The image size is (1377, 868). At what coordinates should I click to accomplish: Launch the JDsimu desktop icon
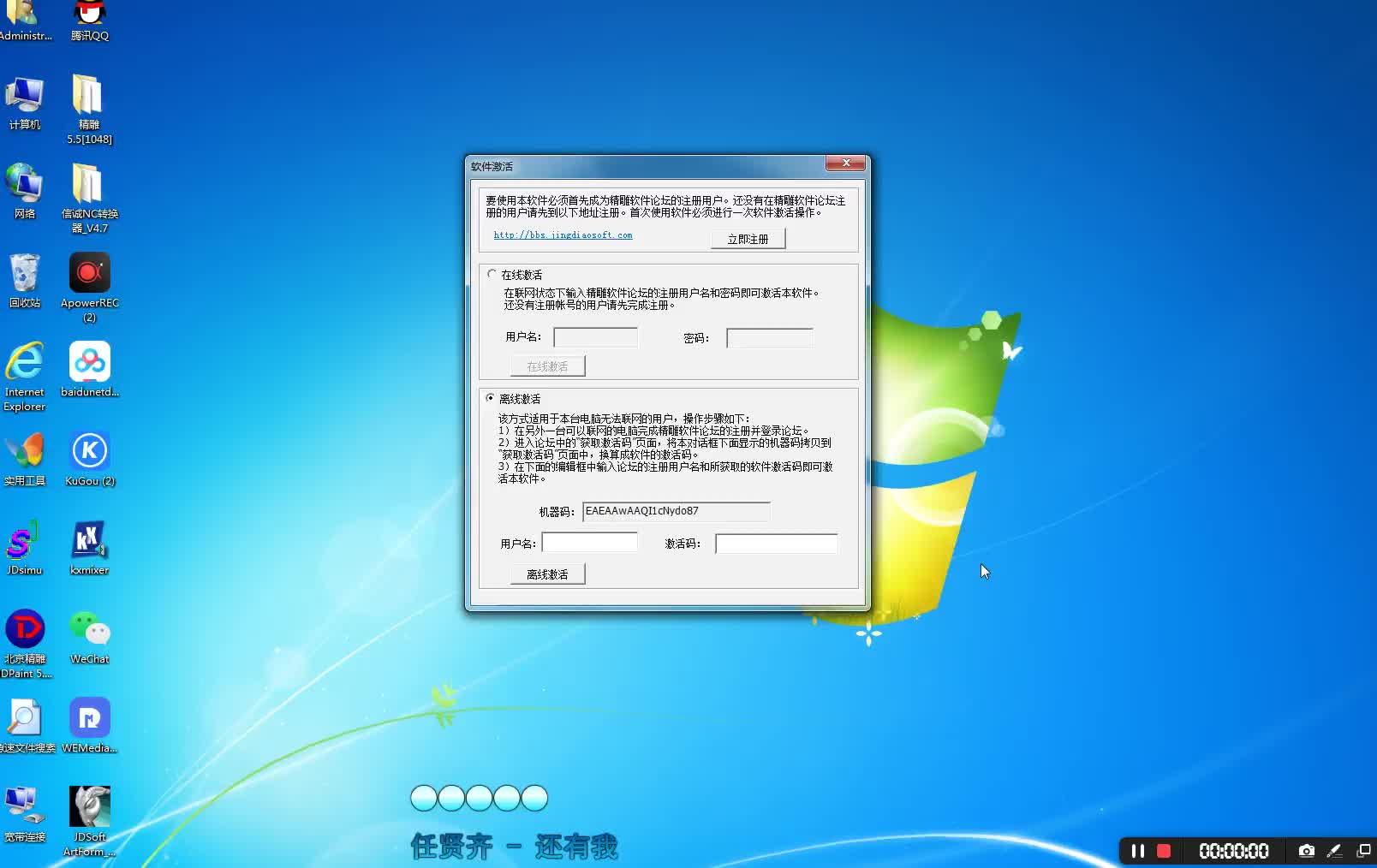[24, 547]
